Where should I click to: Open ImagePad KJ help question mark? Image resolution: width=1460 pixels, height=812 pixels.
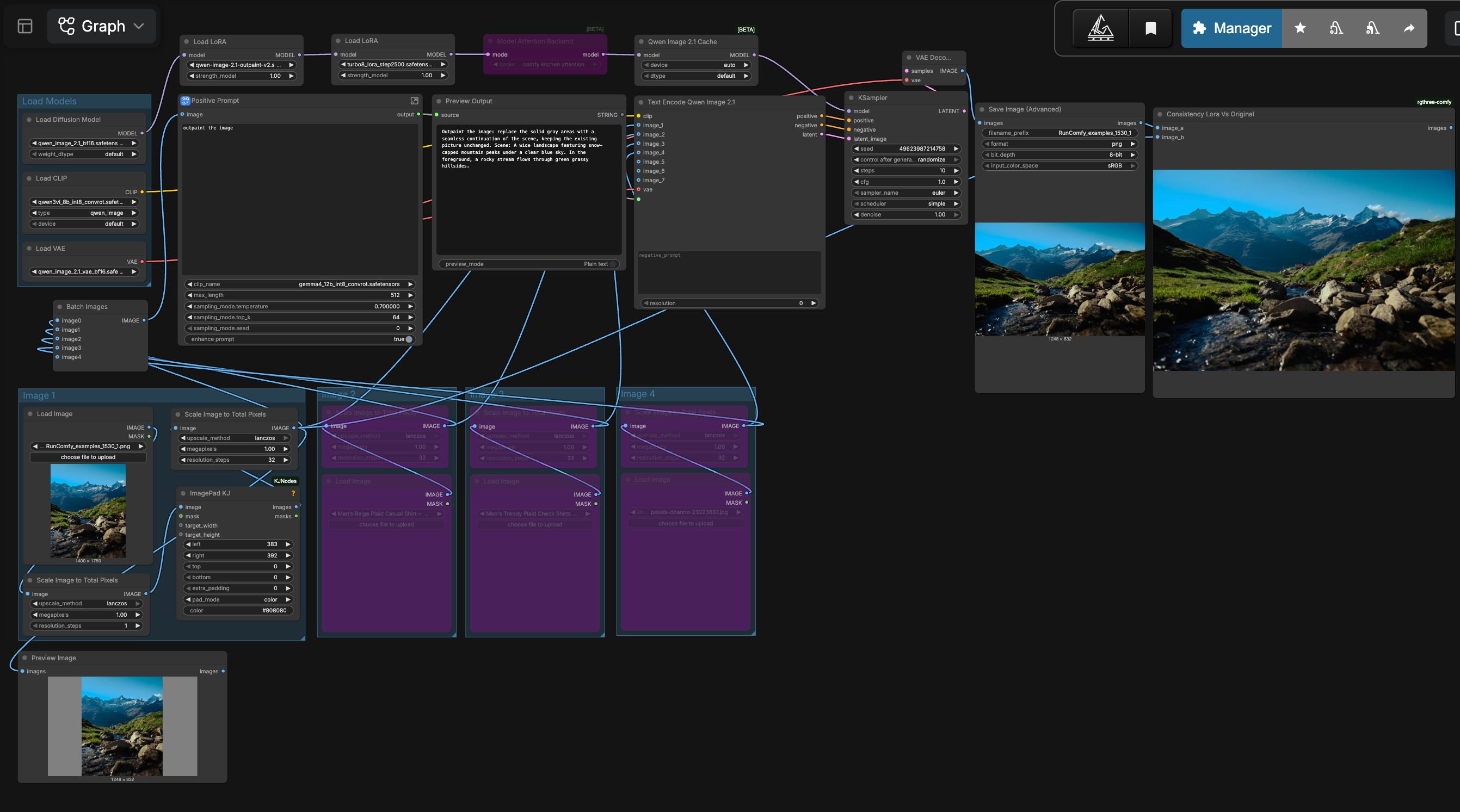click(x=293, y=493)
